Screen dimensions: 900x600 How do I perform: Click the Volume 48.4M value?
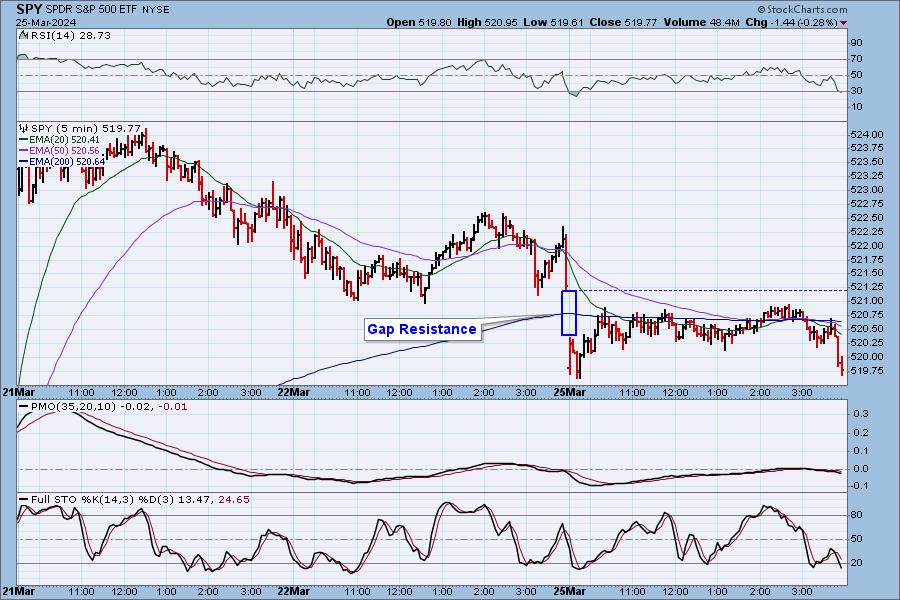point(701,22)
